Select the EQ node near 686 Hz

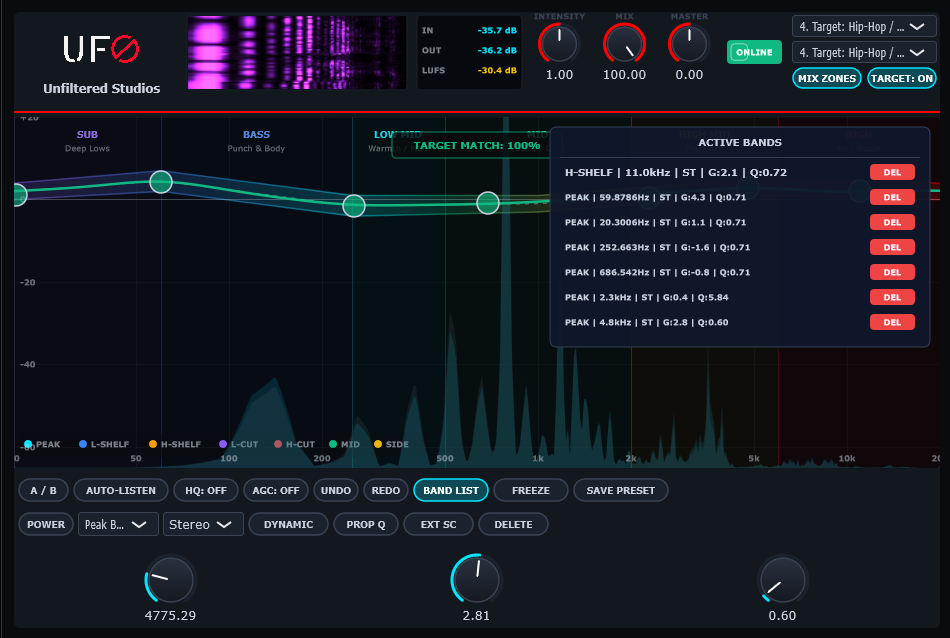[x=488, y=203]
